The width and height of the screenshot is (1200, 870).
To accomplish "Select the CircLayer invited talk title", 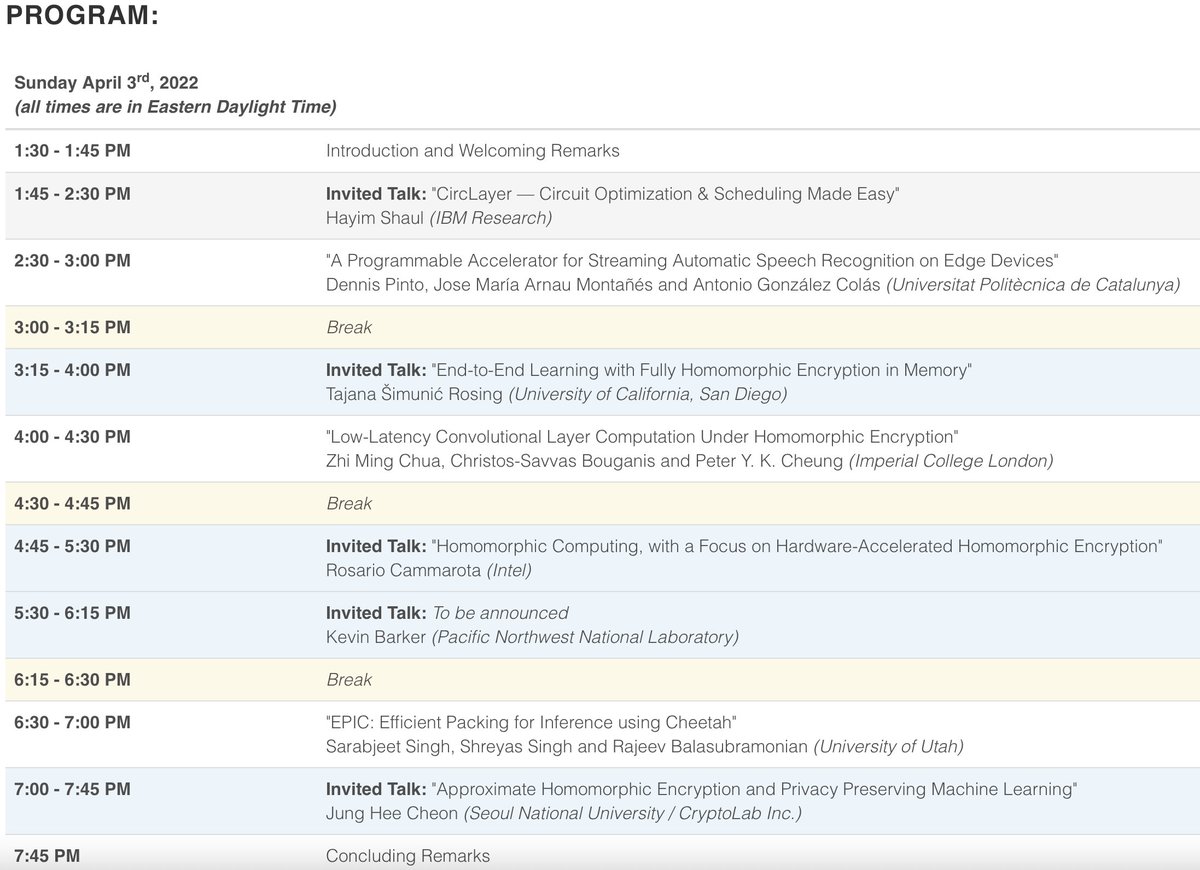I will pos(665,194).
